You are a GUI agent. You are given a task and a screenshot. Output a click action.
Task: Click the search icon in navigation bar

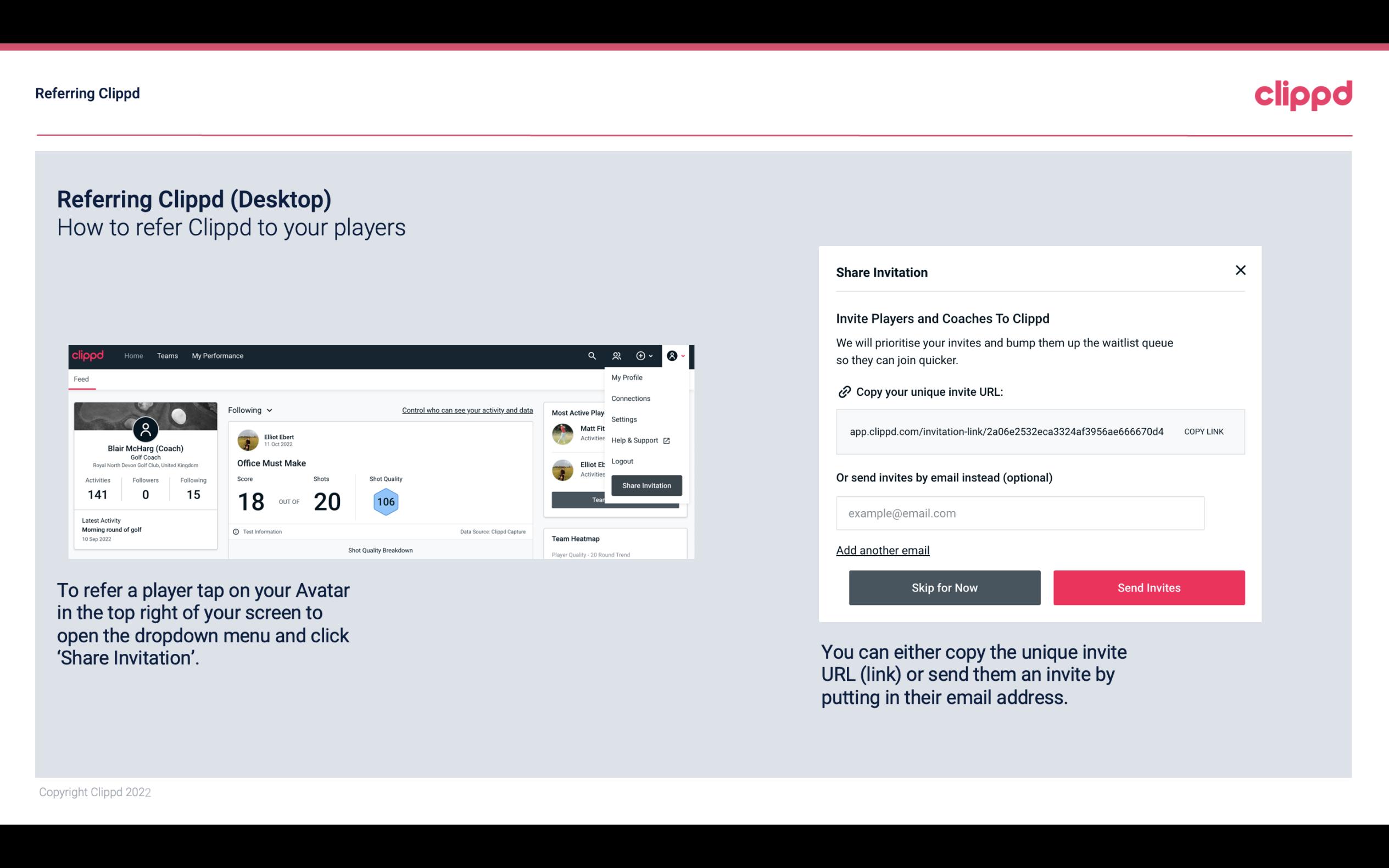(x=590, y=355)
